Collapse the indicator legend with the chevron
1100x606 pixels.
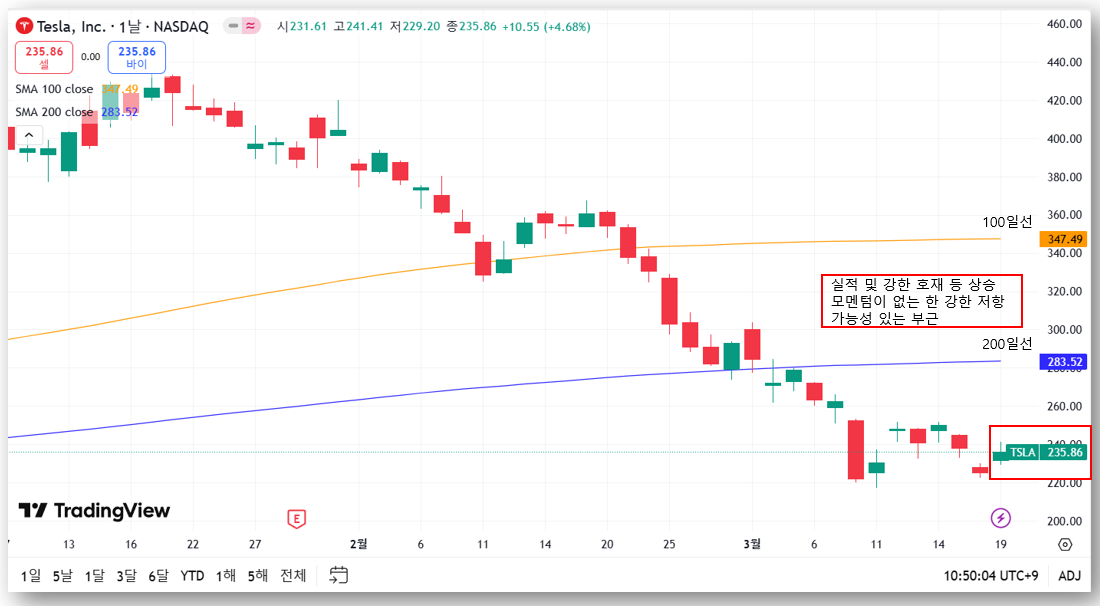coord(29,135)
